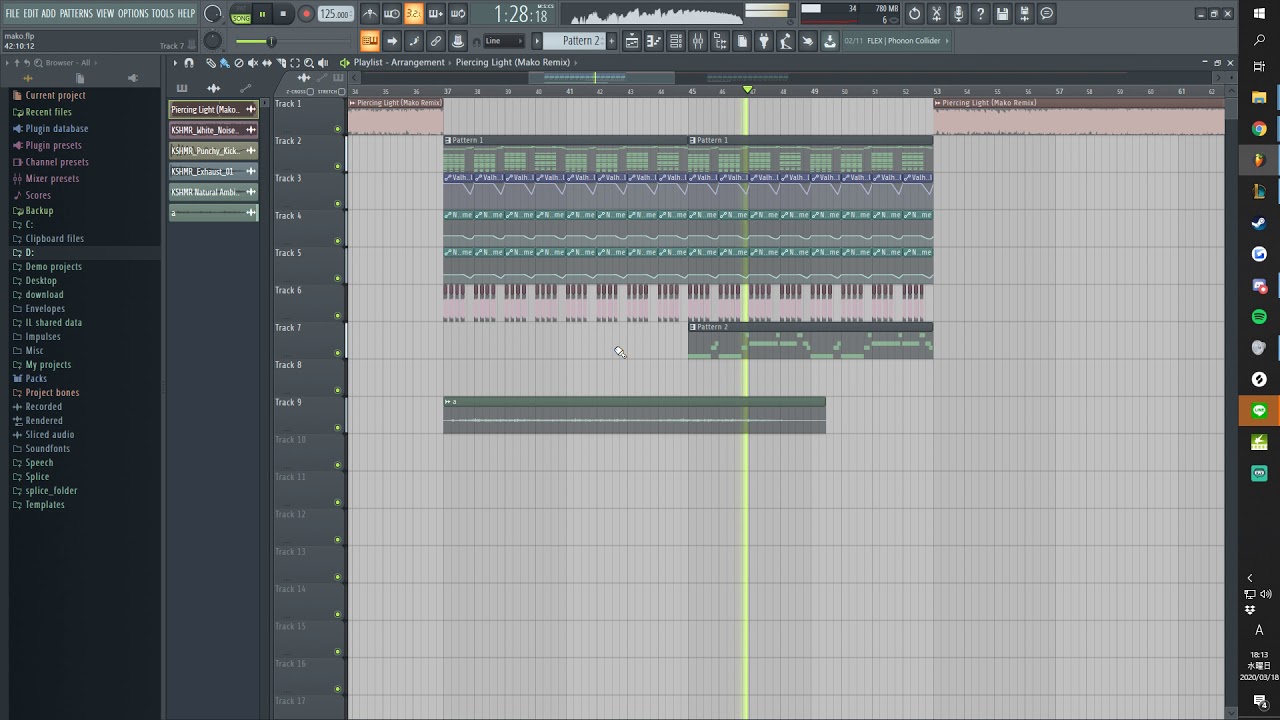This screenshot has height=720, width=1280.
Task: Open the playlist options arrow menu
Action: coord(175,63)
